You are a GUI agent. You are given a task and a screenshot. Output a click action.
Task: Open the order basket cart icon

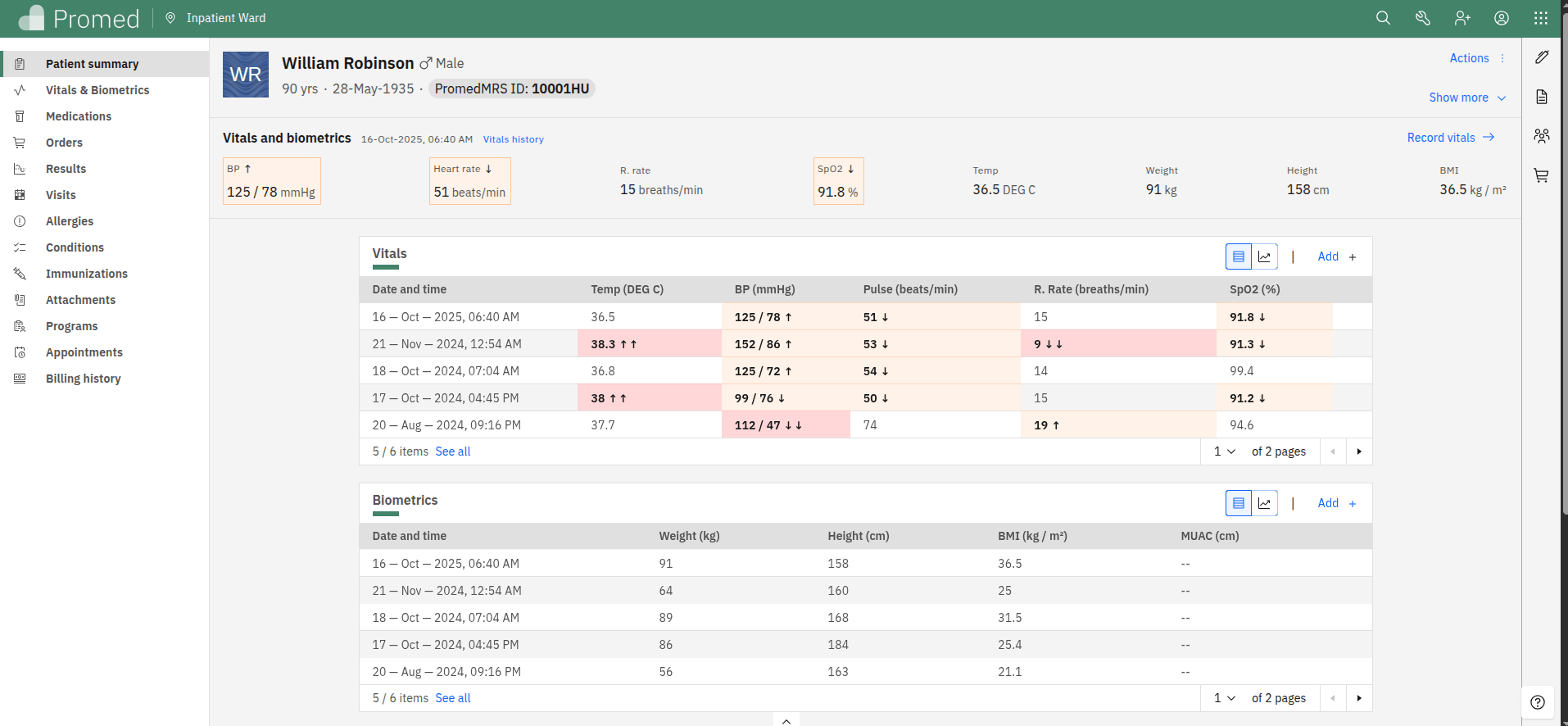(1542, 175)
